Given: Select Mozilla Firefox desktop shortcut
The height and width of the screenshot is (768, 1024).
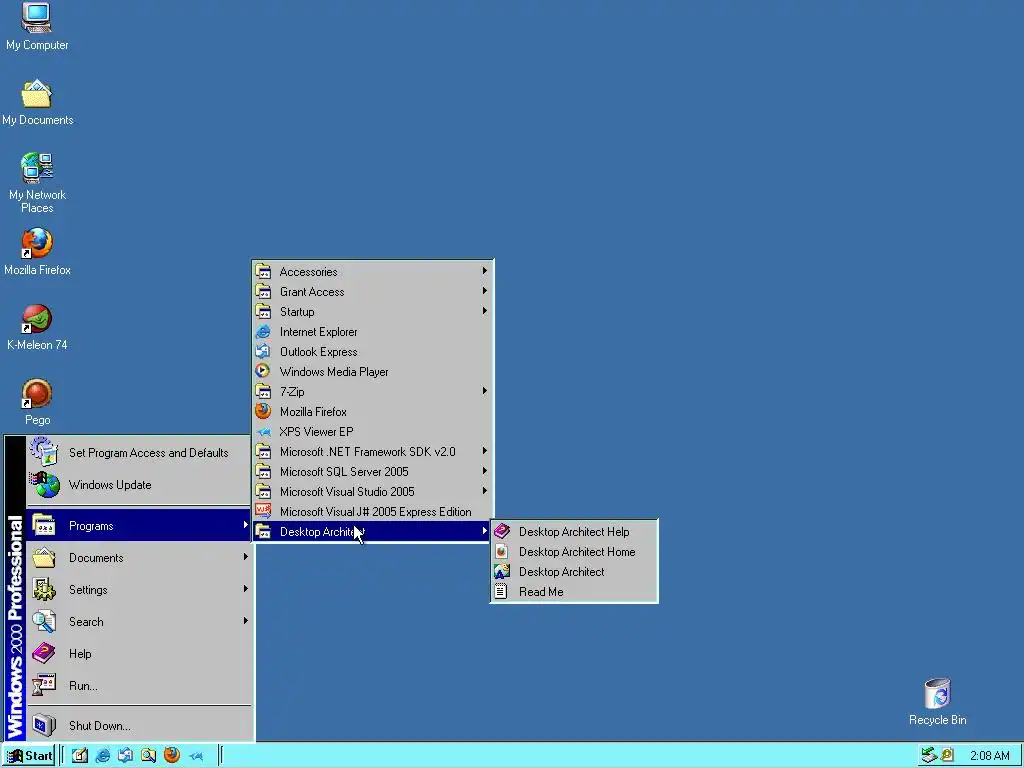Looking at the screenshot, I should pos(37,251).
